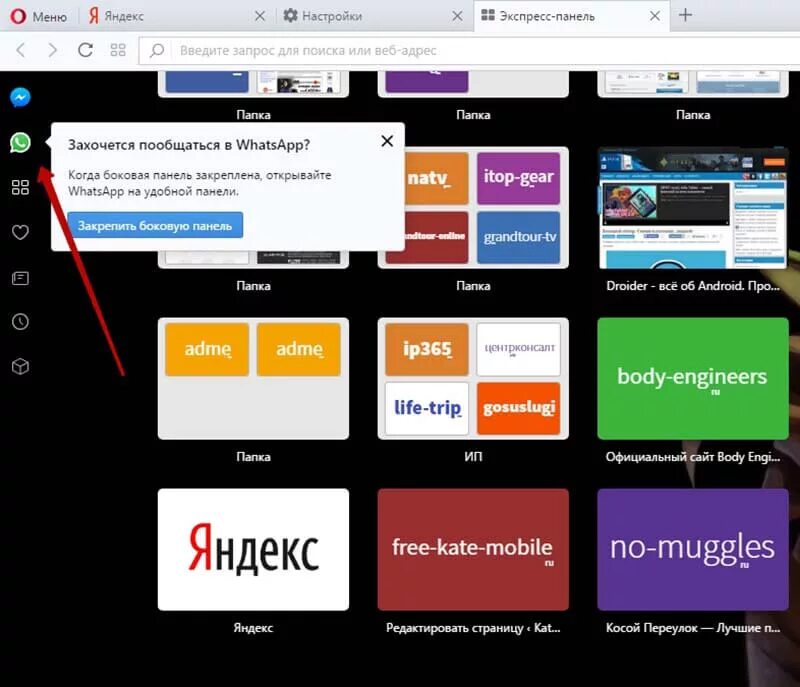Open the free-kate-mobile speed dial
Image resolution: width=800 pixels, height=687 pixels.
coord(473,549)
